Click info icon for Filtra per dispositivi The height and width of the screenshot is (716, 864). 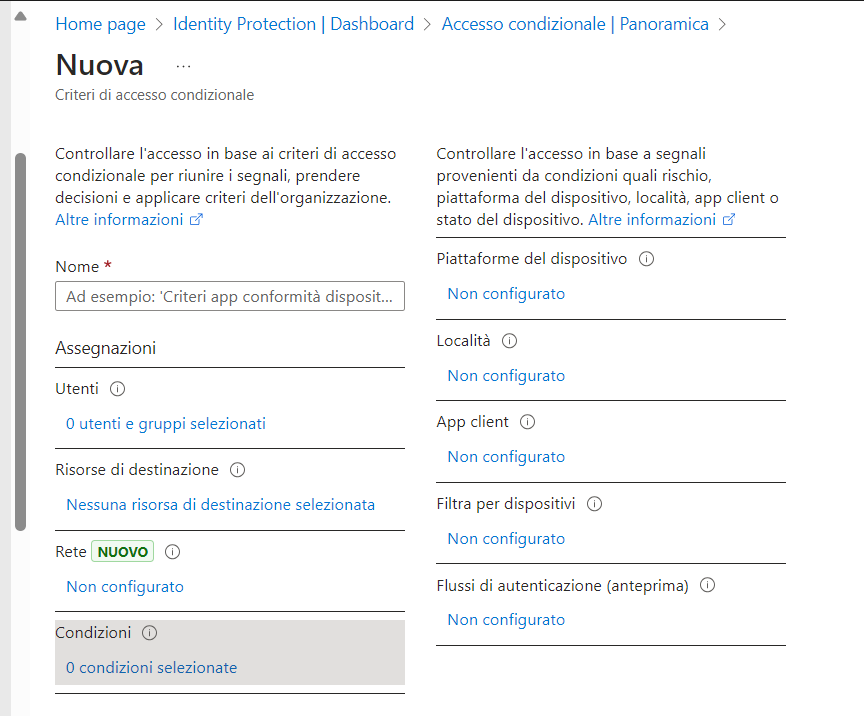point(594,504)
